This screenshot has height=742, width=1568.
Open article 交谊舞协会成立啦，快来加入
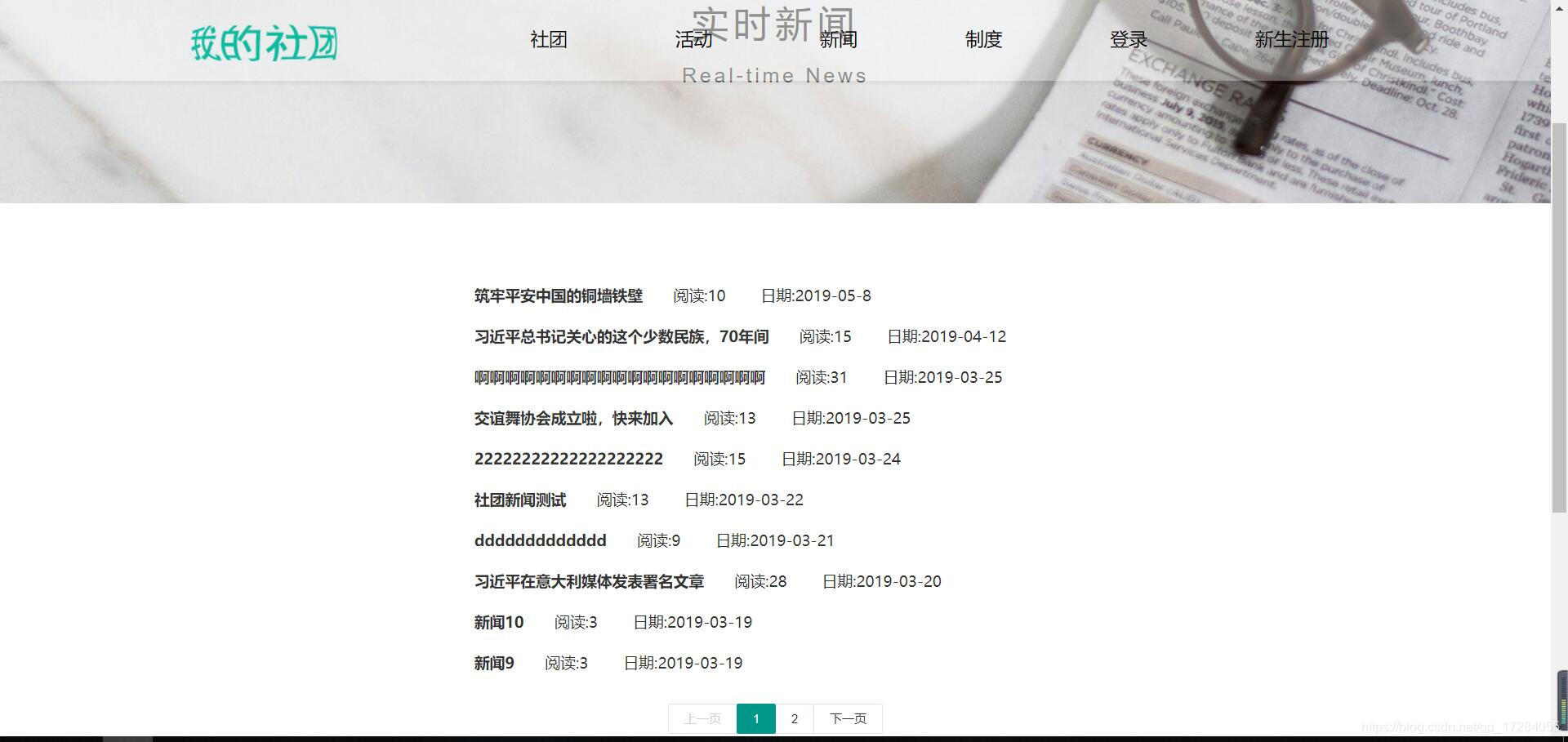click(x=573, y=418)
